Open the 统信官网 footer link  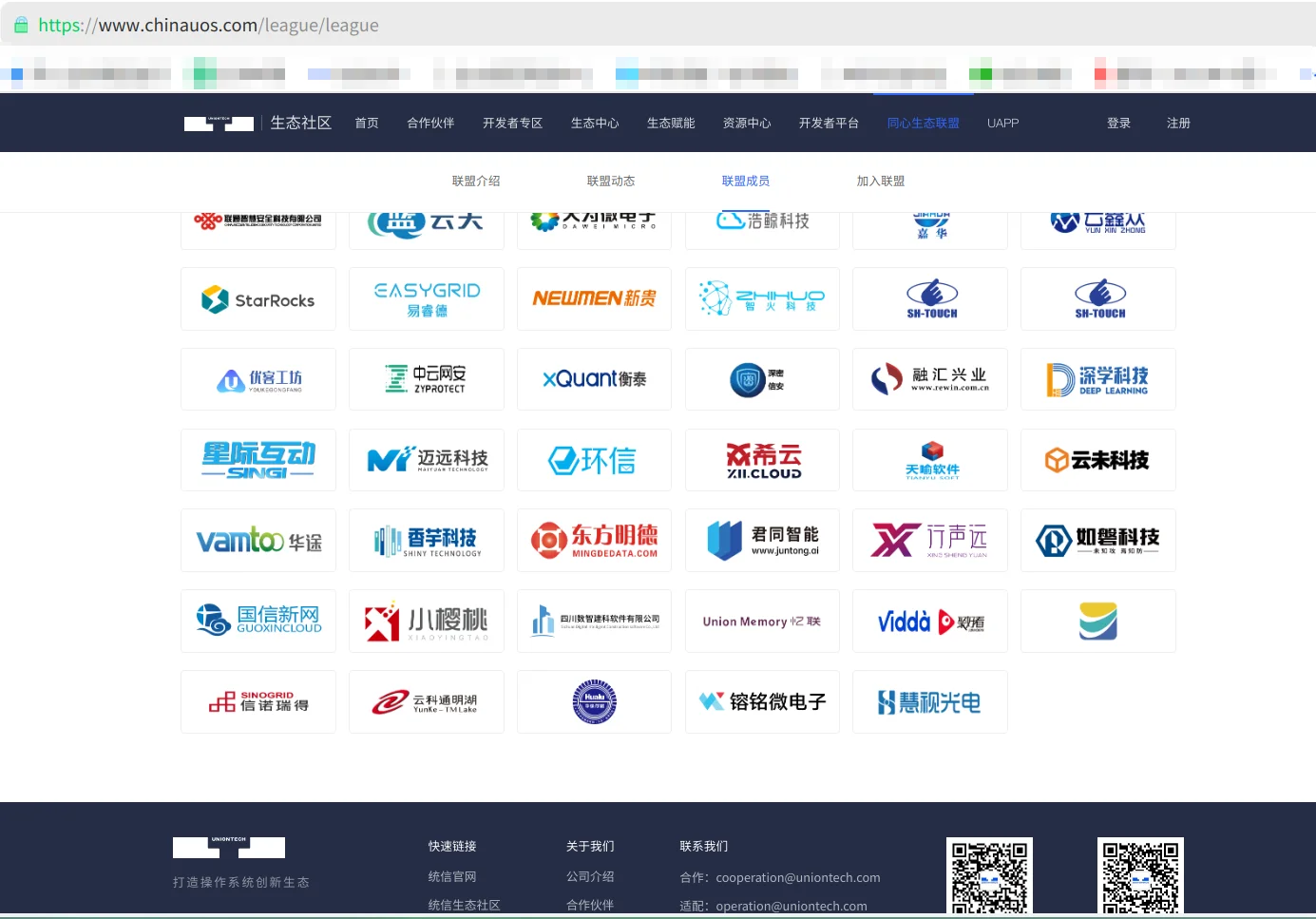click(452, 876)
